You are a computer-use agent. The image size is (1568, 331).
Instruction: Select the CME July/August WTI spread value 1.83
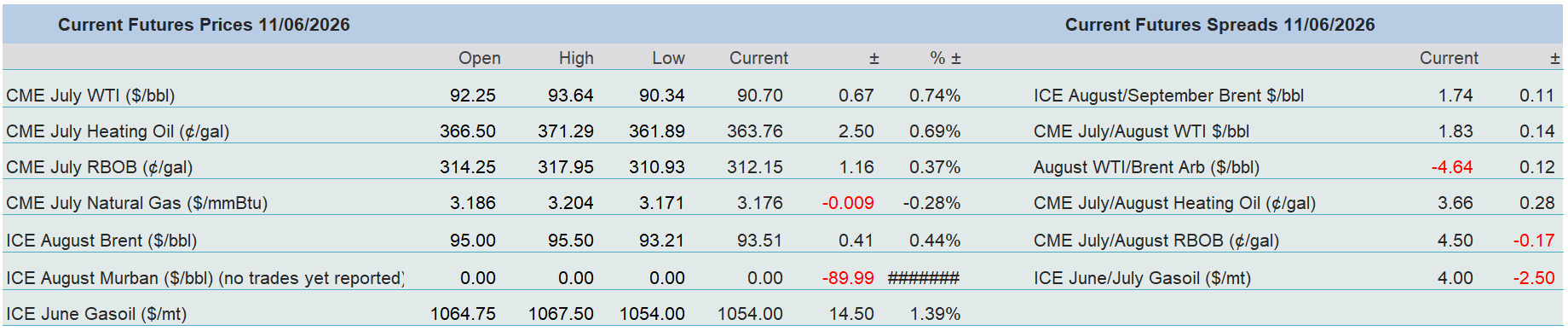point(1456,131)
